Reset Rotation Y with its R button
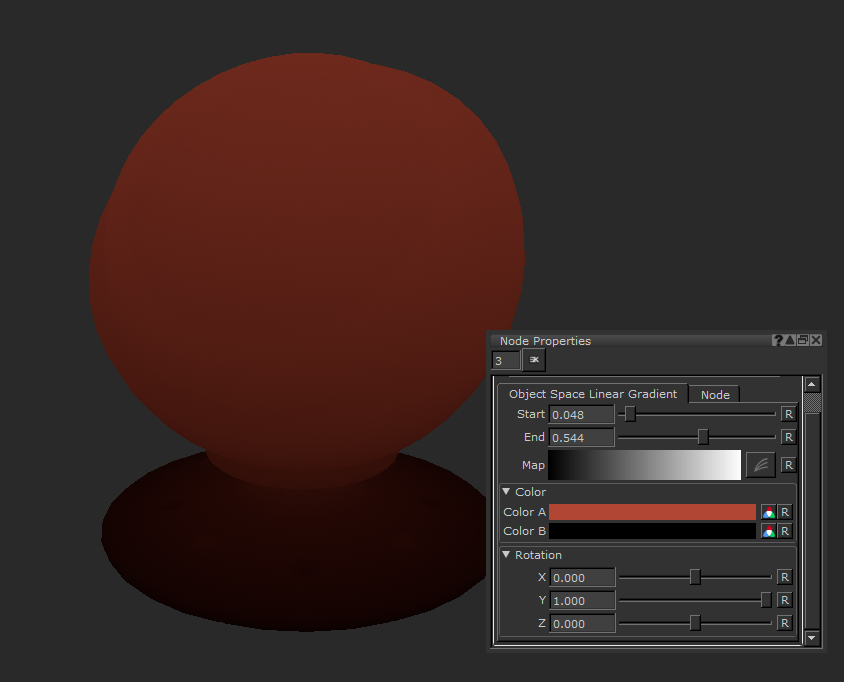This screenshot has width=844, height=682. coord(785,600)
